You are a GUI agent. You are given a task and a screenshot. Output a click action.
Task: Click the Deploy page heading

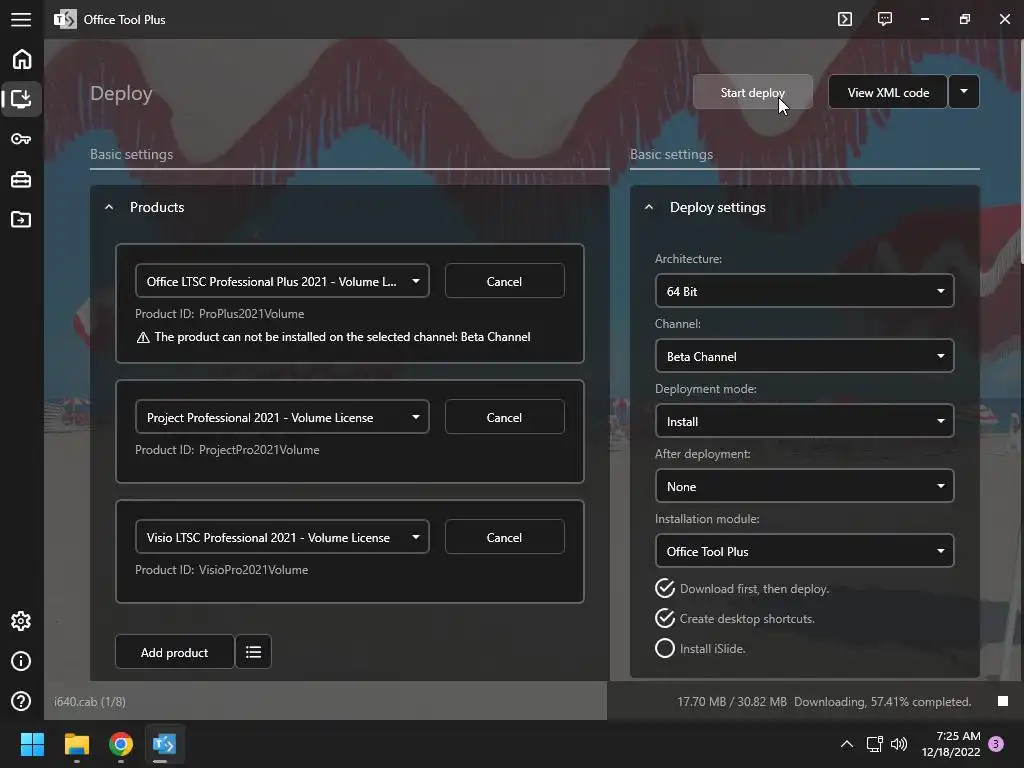pos(121,93)
